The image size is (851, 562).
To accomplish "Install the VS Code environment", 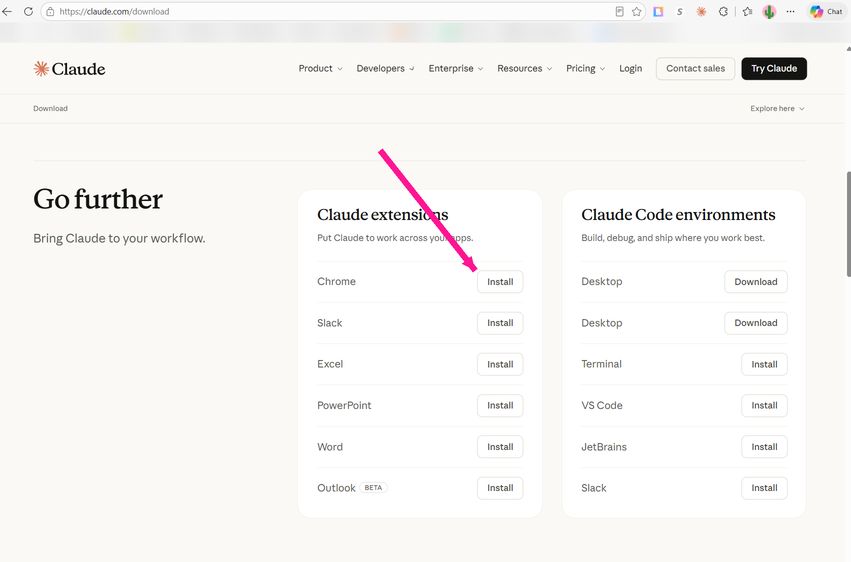I will (x=764, y=405).
